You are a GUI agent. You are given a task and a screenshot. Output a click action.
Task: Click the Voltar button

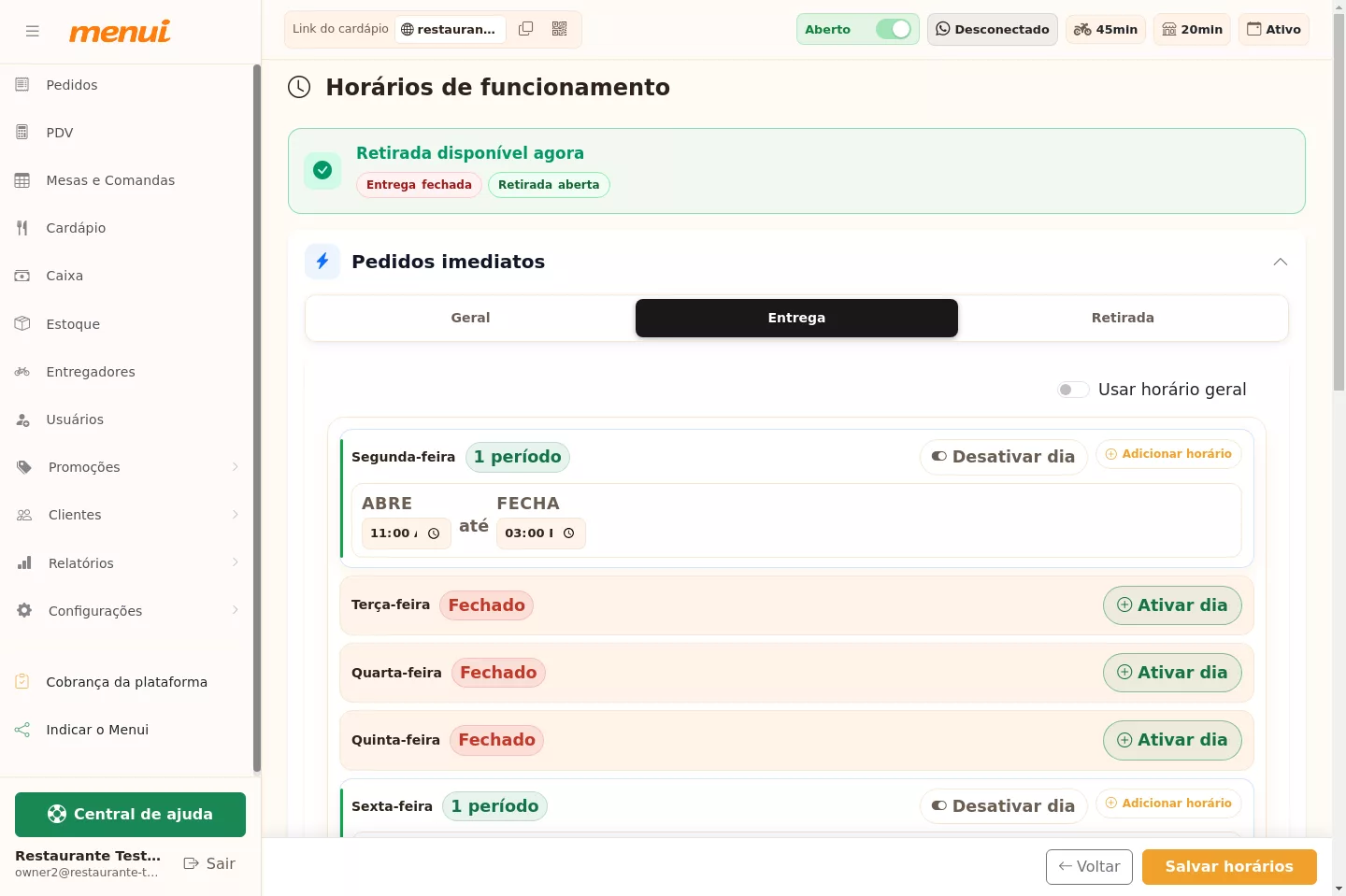(x=1089, y=867)
